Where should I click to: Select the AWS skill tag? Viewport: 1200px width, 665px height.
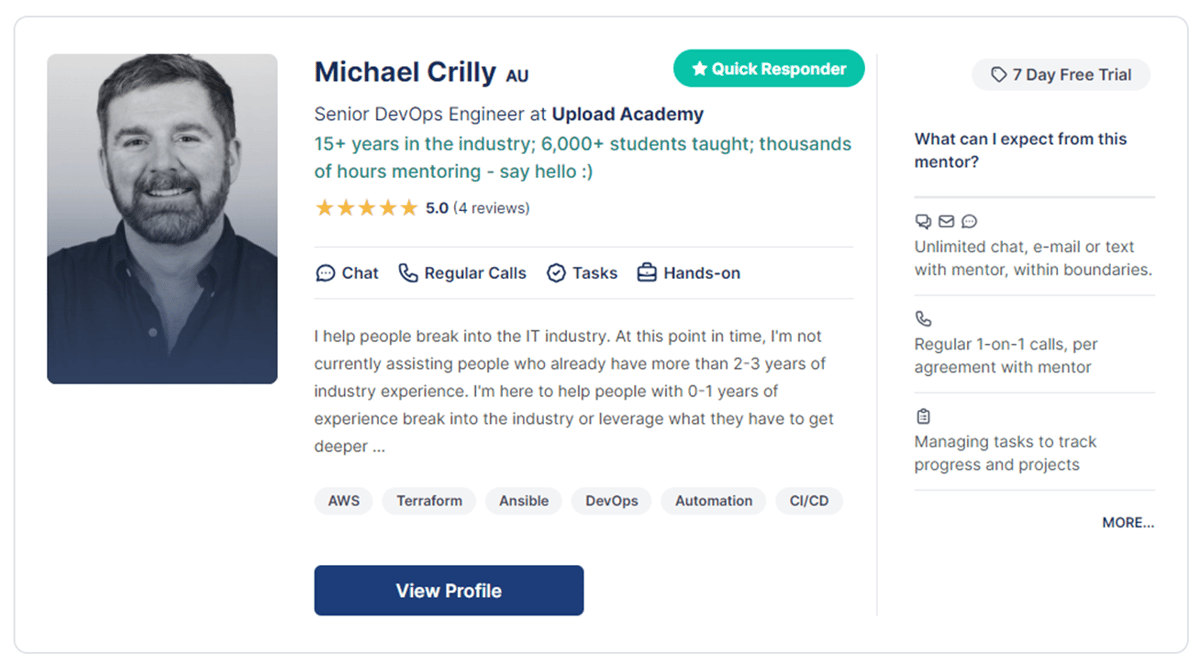pyautogui.click(x=344, y=501)
